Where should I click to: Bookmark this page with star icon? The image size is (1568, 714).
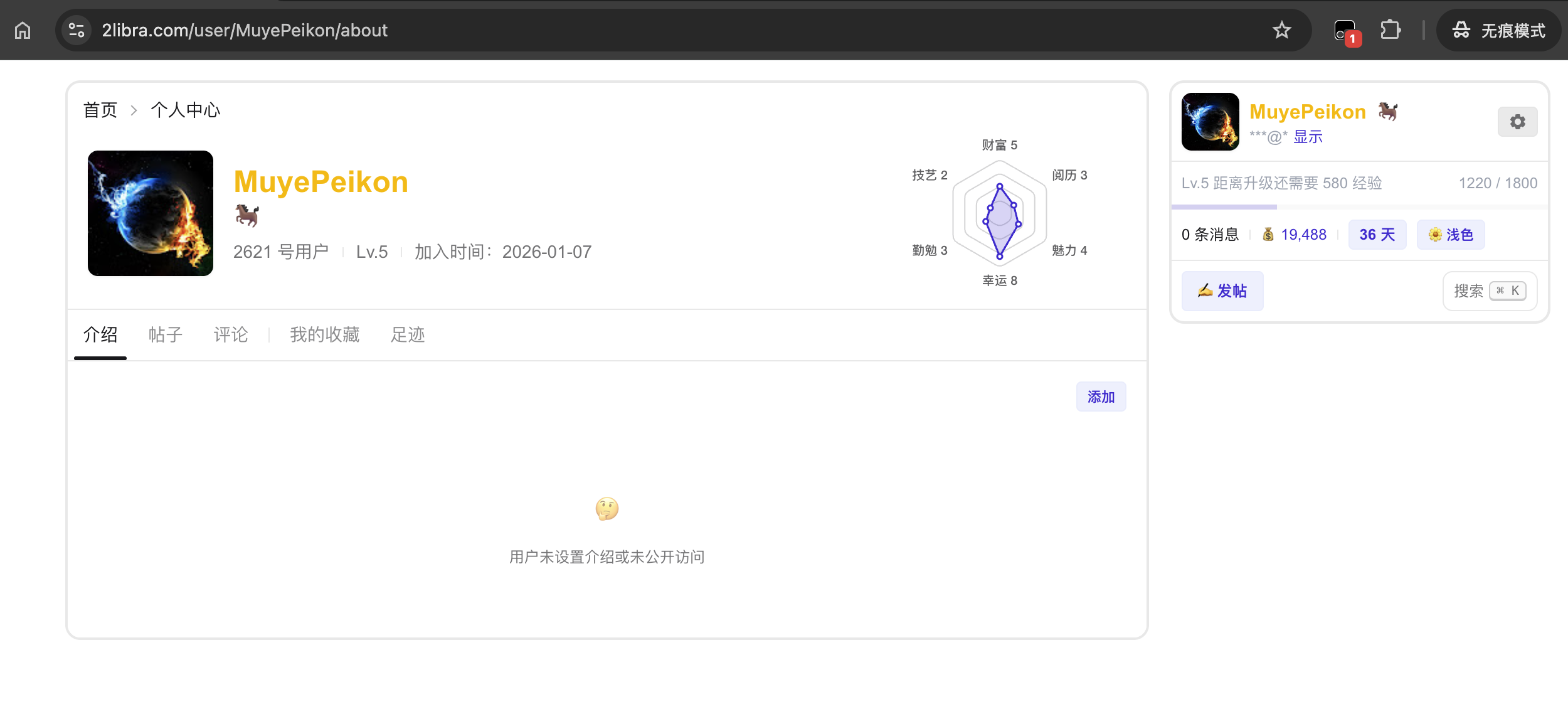pos(1281,30)
